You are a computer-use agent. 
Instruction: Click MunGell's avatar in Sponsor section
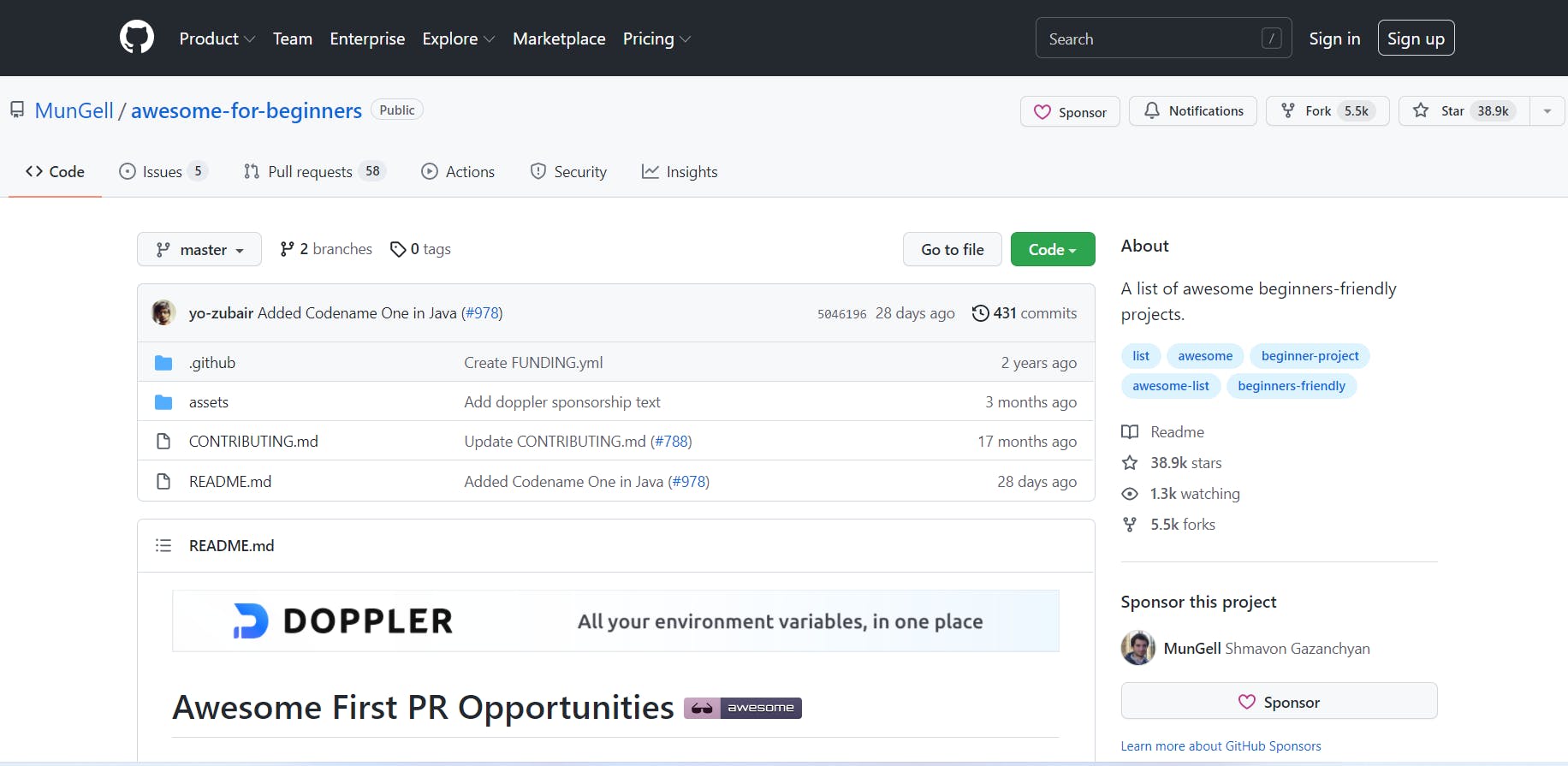click(x=1138, y=648)
